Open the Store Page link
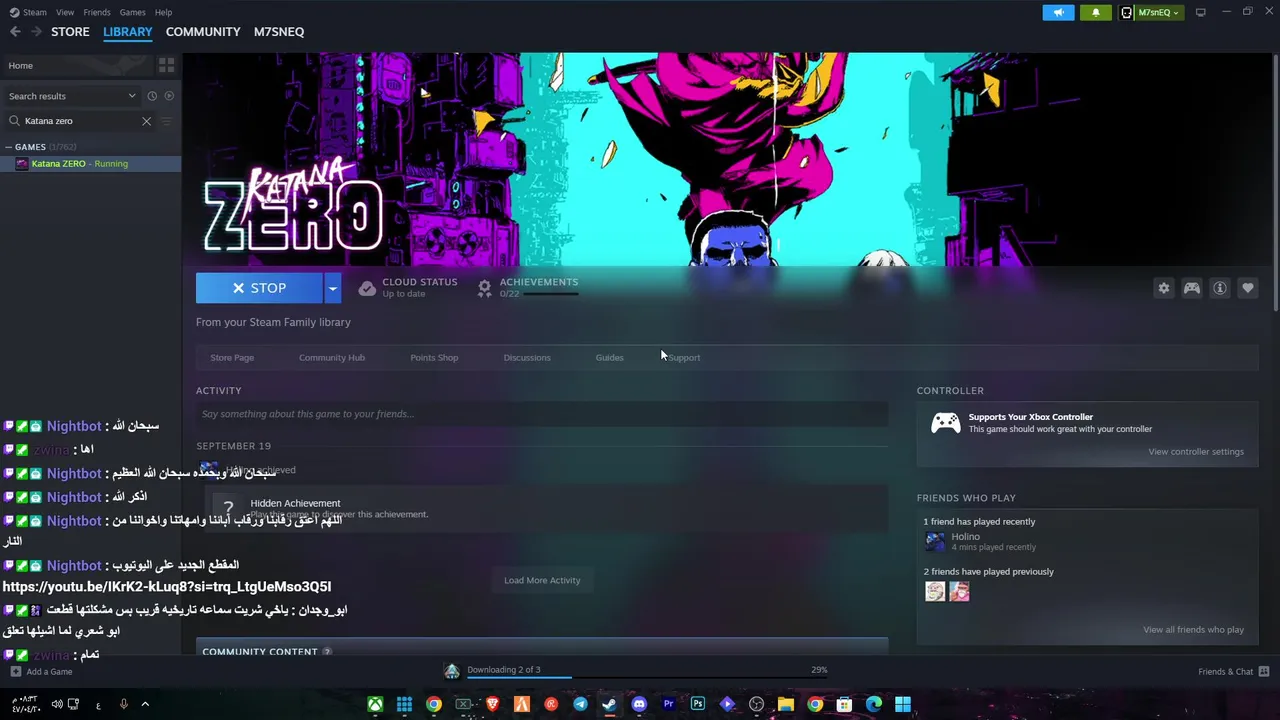Viewport: 1280px width, 720px height. tap(232, 358)
